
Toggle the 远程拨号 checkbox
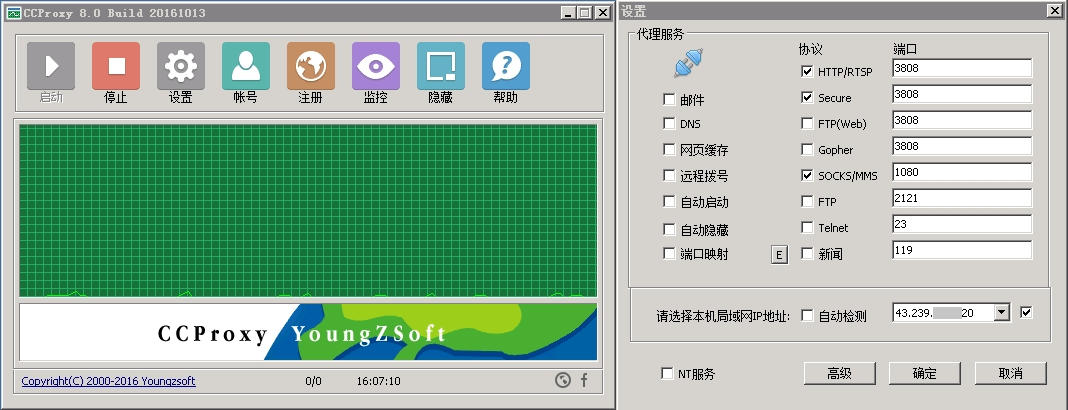(x=669, y=176)
